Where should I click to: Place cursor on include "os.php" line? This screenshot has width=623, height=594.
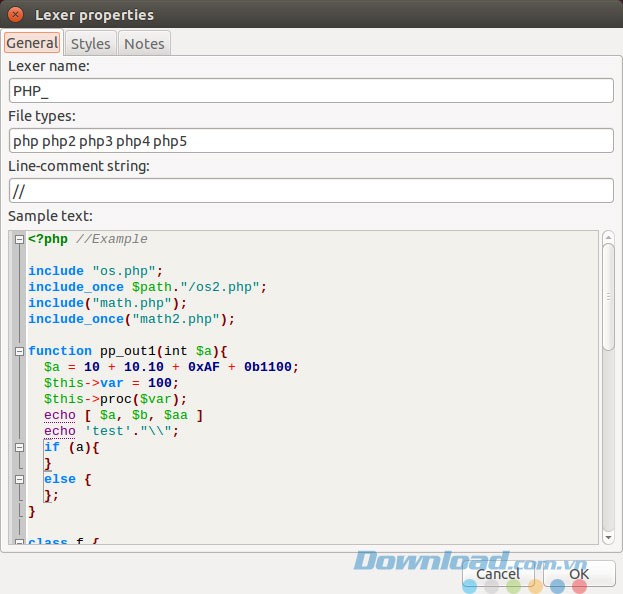[x=95, y=271]
